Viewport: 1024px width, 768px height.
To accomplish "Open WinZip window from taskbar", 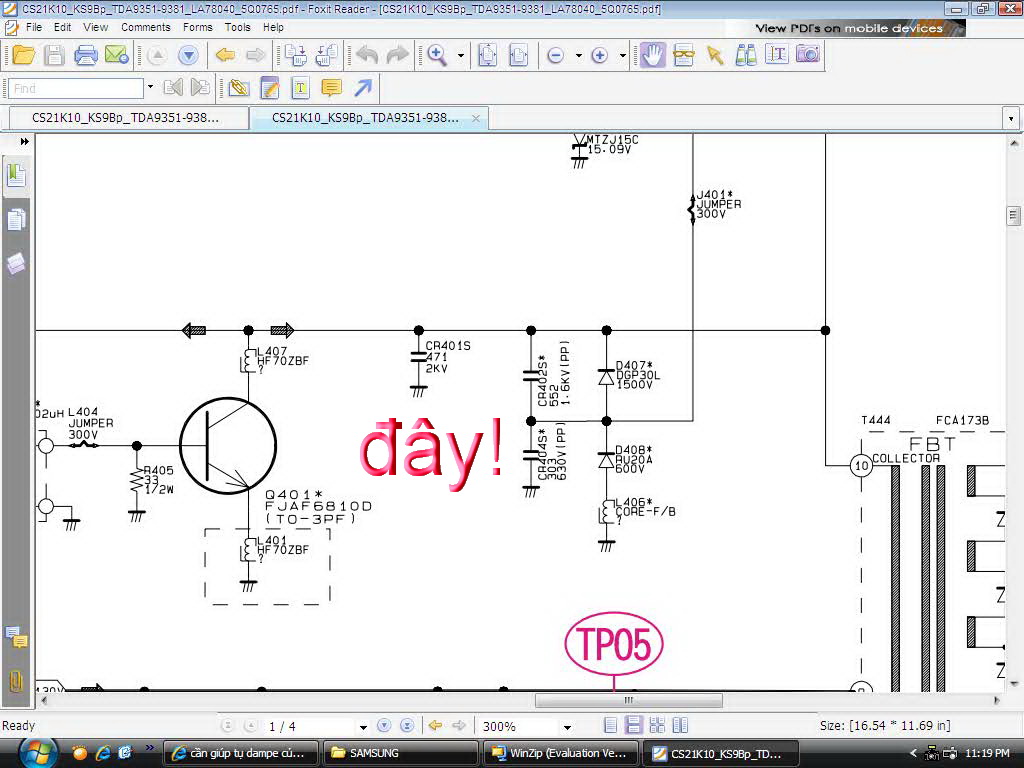I will pos(562,753).
